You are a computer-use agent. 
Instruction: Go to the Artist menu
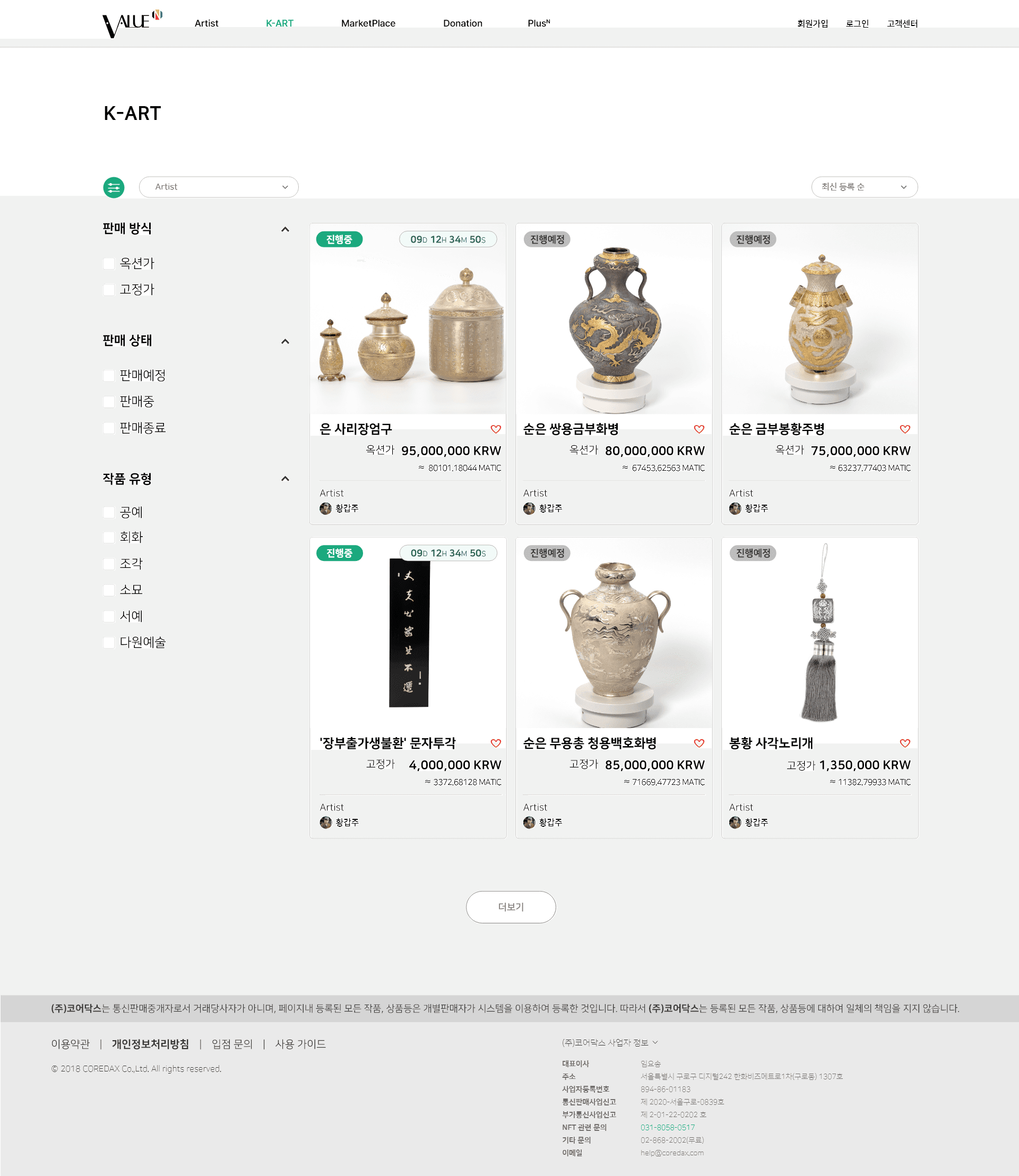tap(206, 23)
